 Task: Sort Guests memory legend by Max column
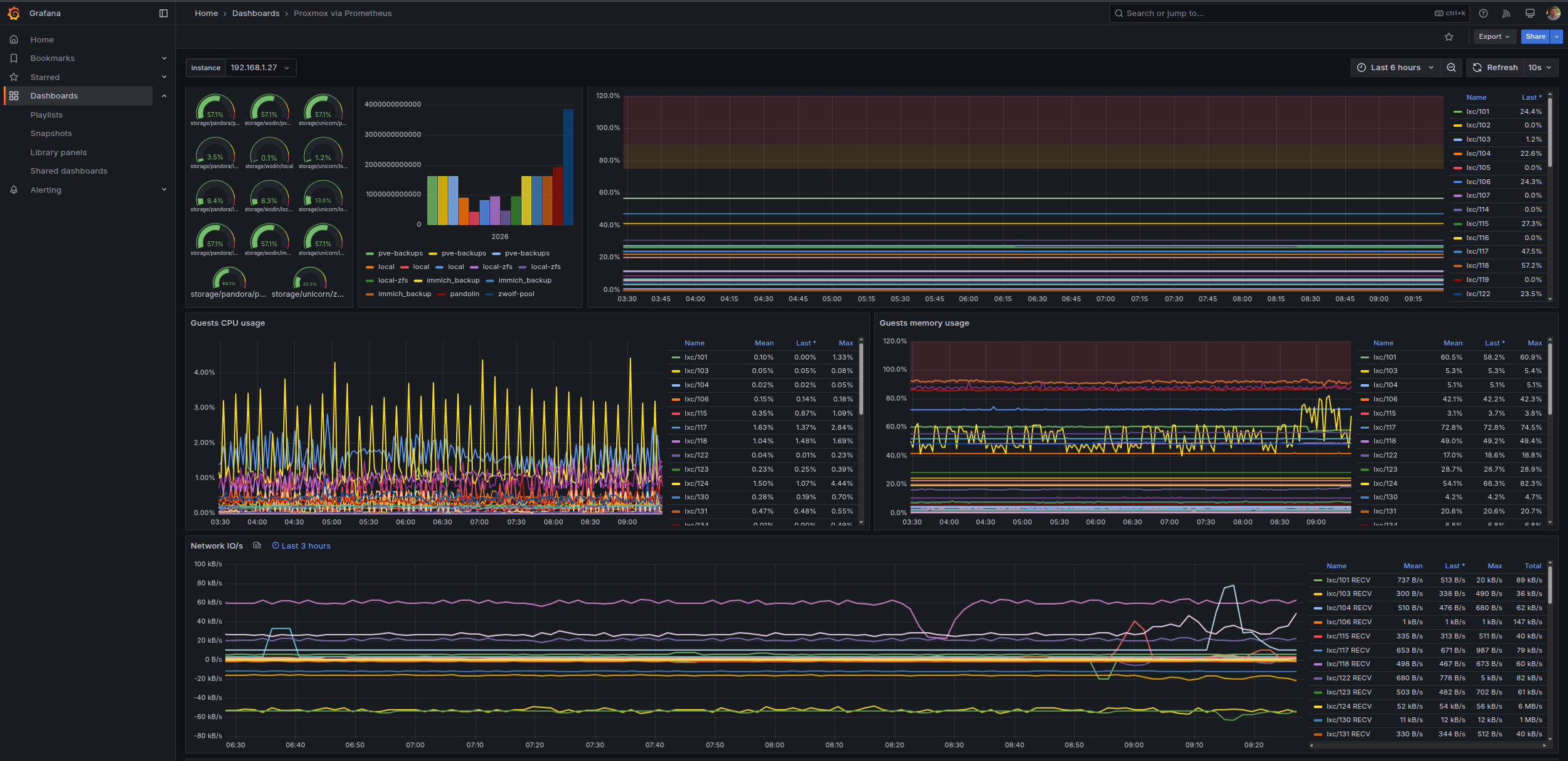[x=1534, y=343]
